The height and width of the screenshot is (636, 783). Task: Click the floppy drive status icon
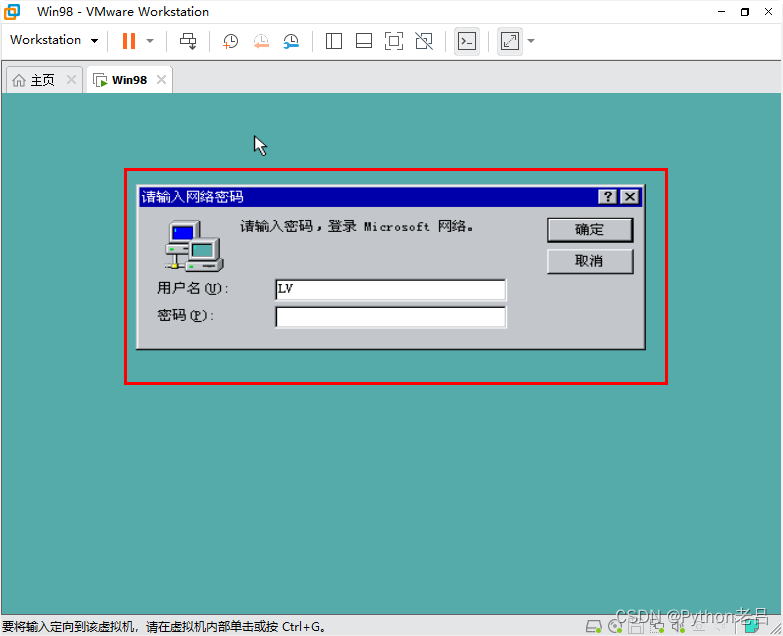635,626
